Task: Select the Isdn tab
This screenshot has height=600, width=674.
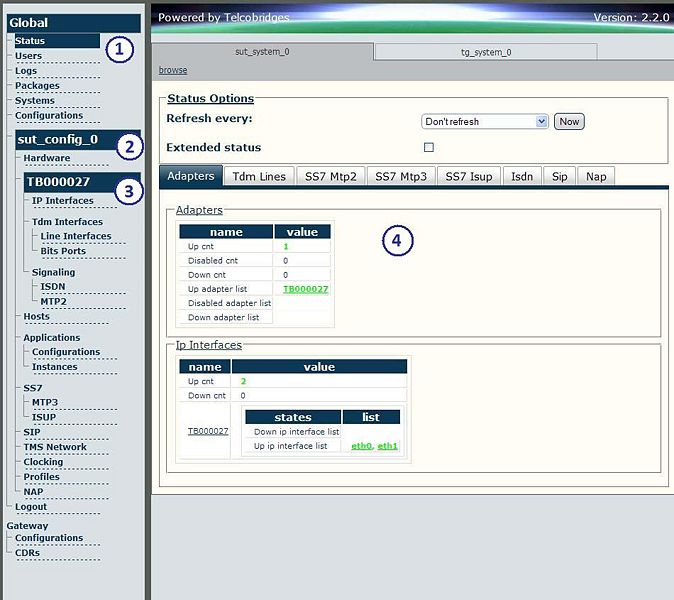Action: 522,177
